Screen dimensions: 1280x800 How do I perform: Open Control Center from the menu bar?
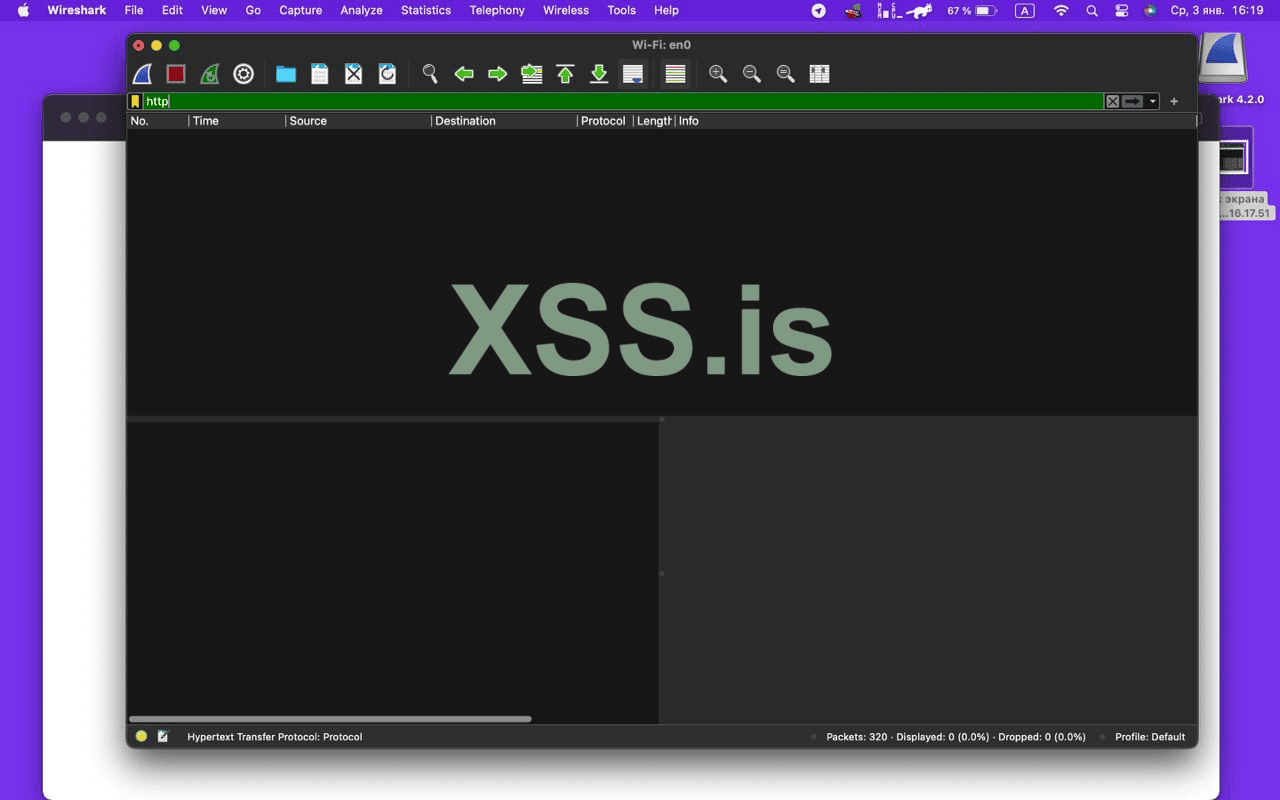tap(1122, 10)
